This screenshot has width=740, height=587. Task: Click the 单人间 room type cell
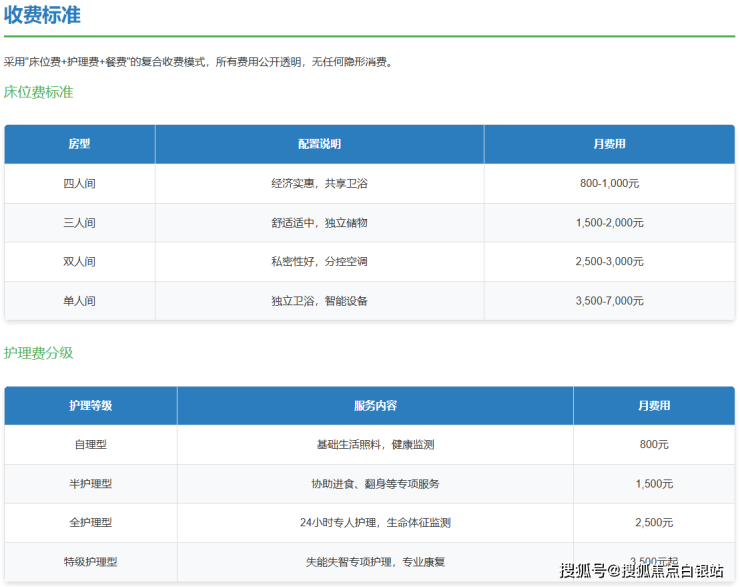[x=79, y=301]
